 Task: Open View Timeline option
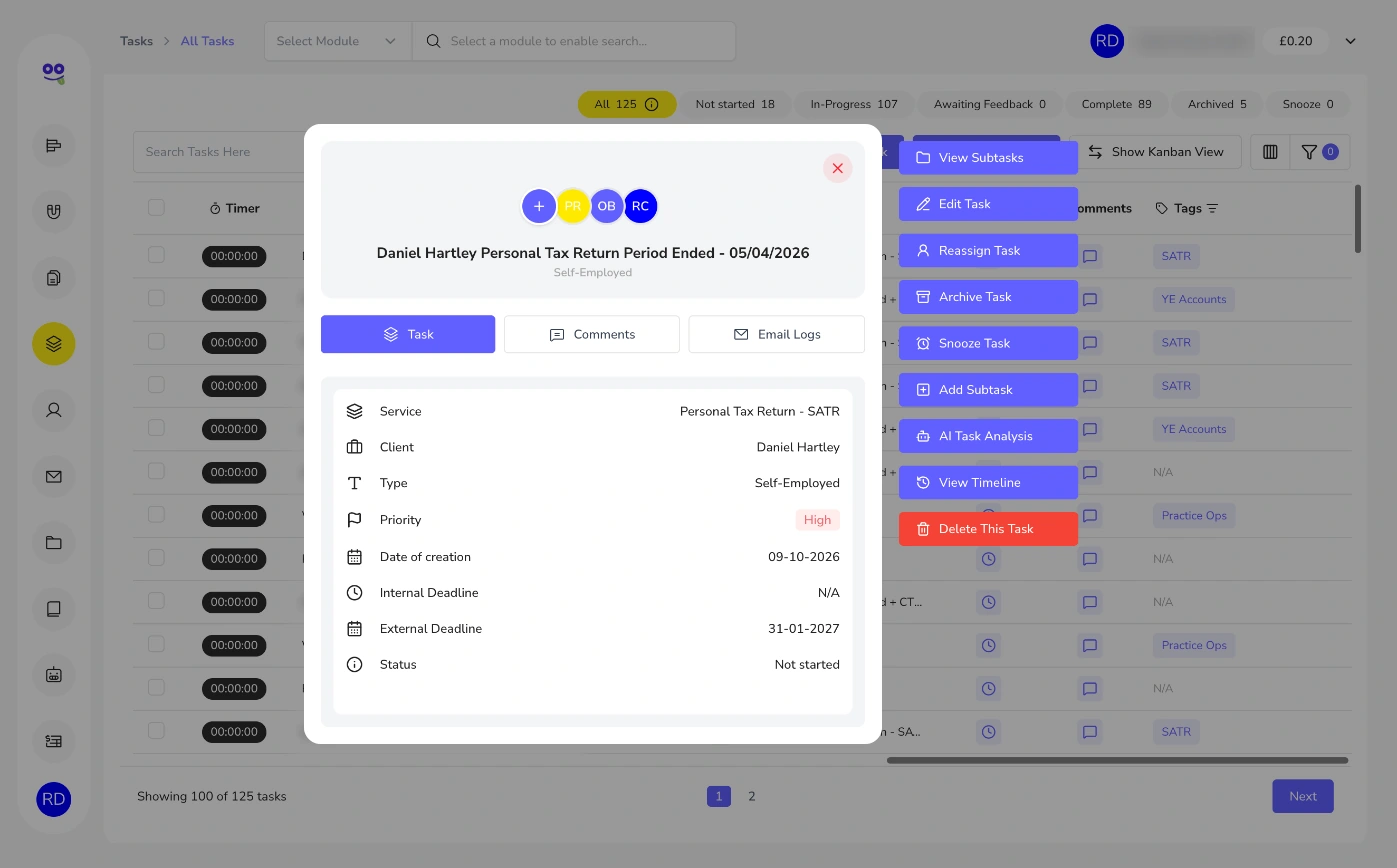988,482
